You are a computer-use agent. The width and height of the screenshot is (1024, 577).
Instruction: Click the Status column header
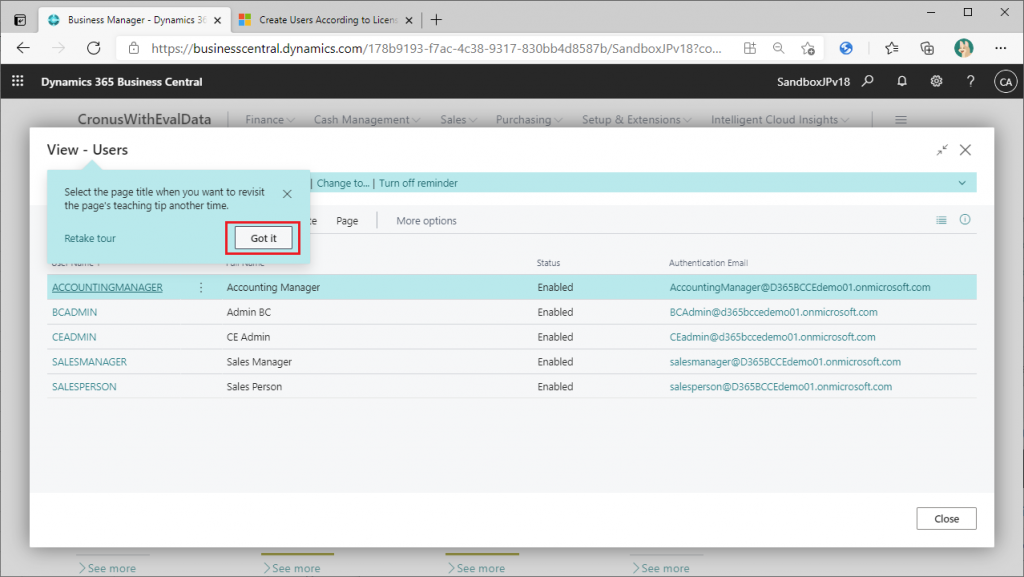point(548,262)
